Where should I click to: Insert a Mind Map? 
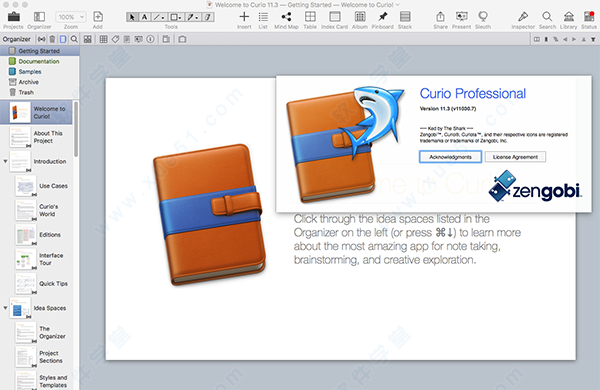click(286, 20)
